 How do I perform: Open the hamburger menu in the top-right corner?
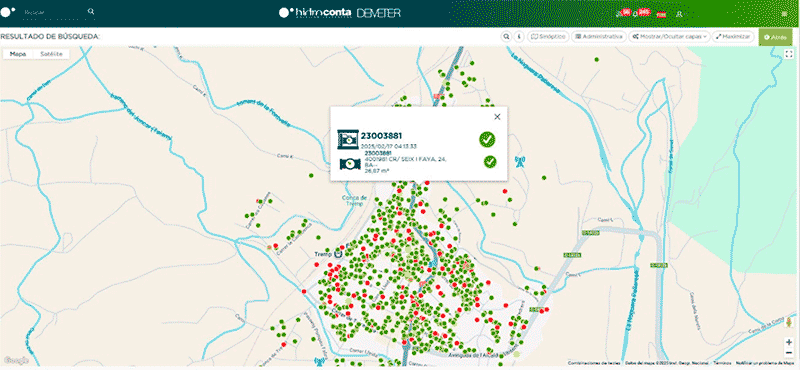point(784,14)
